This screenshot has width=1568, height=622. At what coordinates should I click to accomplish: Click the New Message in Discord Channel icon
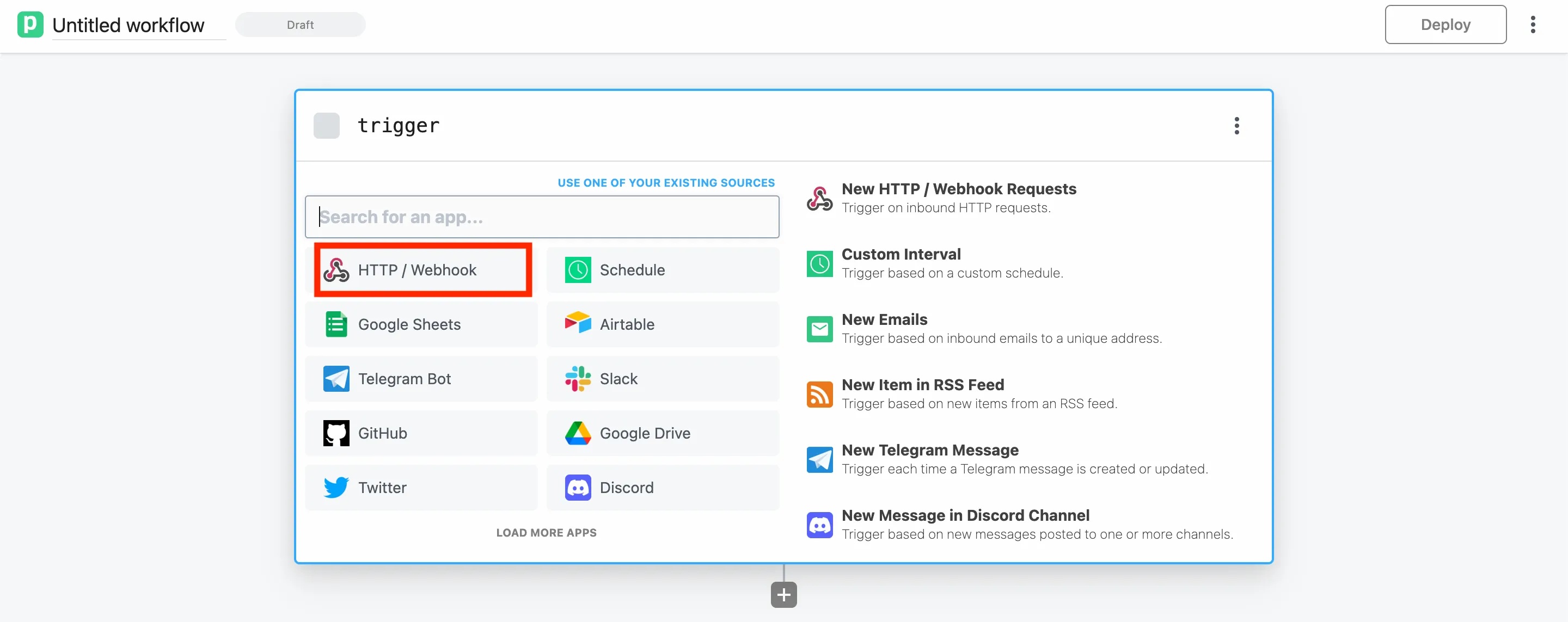[819, 525]
